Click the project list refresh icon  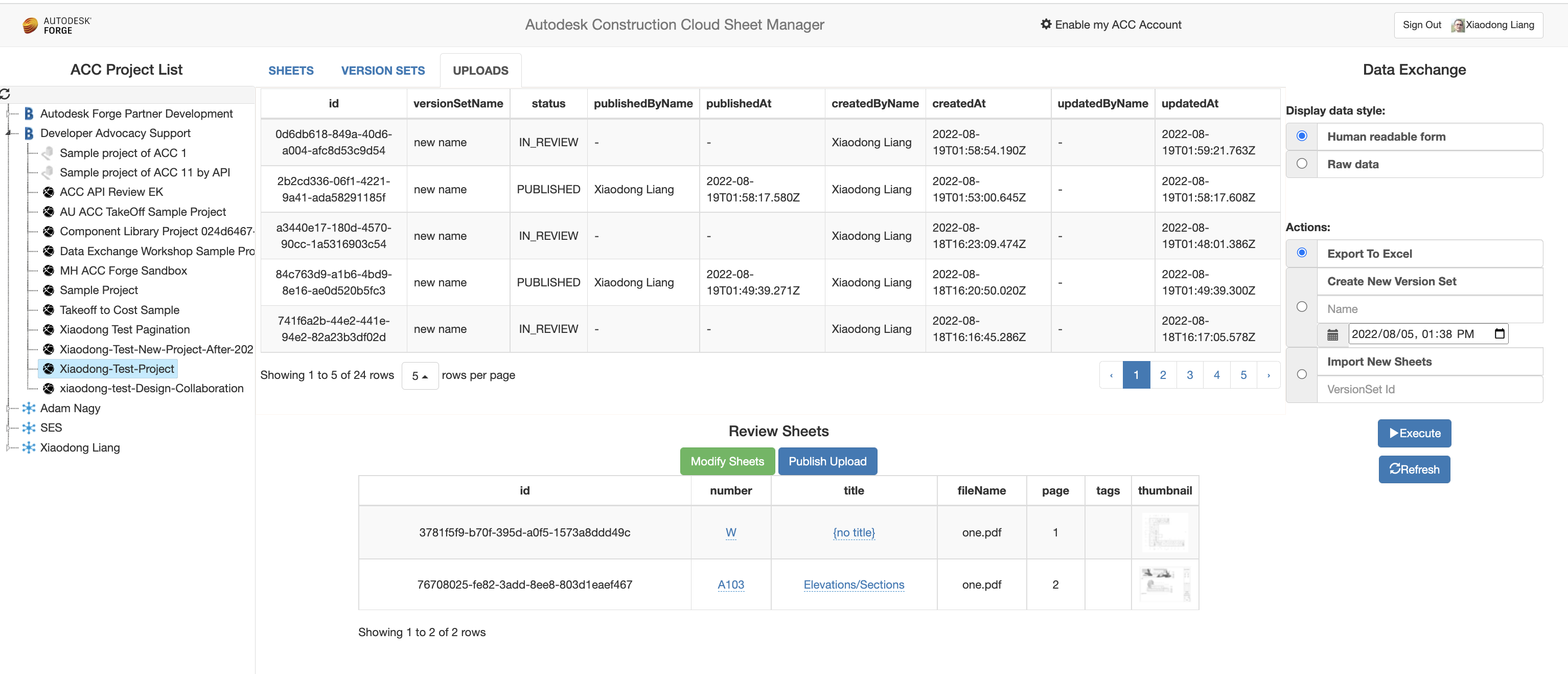pyautogui.click(x=5, y=94)
